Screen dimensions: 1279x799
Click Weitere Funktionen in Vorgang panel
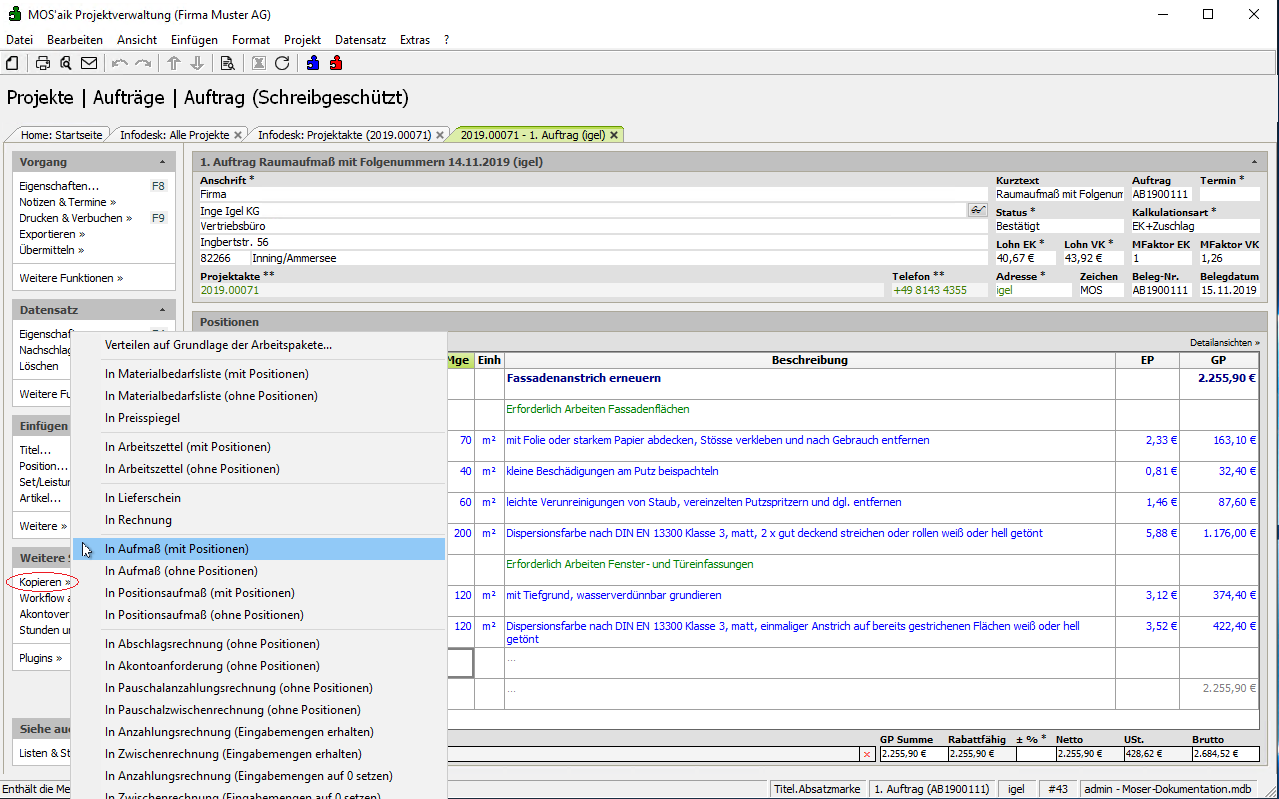tap(71, 278)
